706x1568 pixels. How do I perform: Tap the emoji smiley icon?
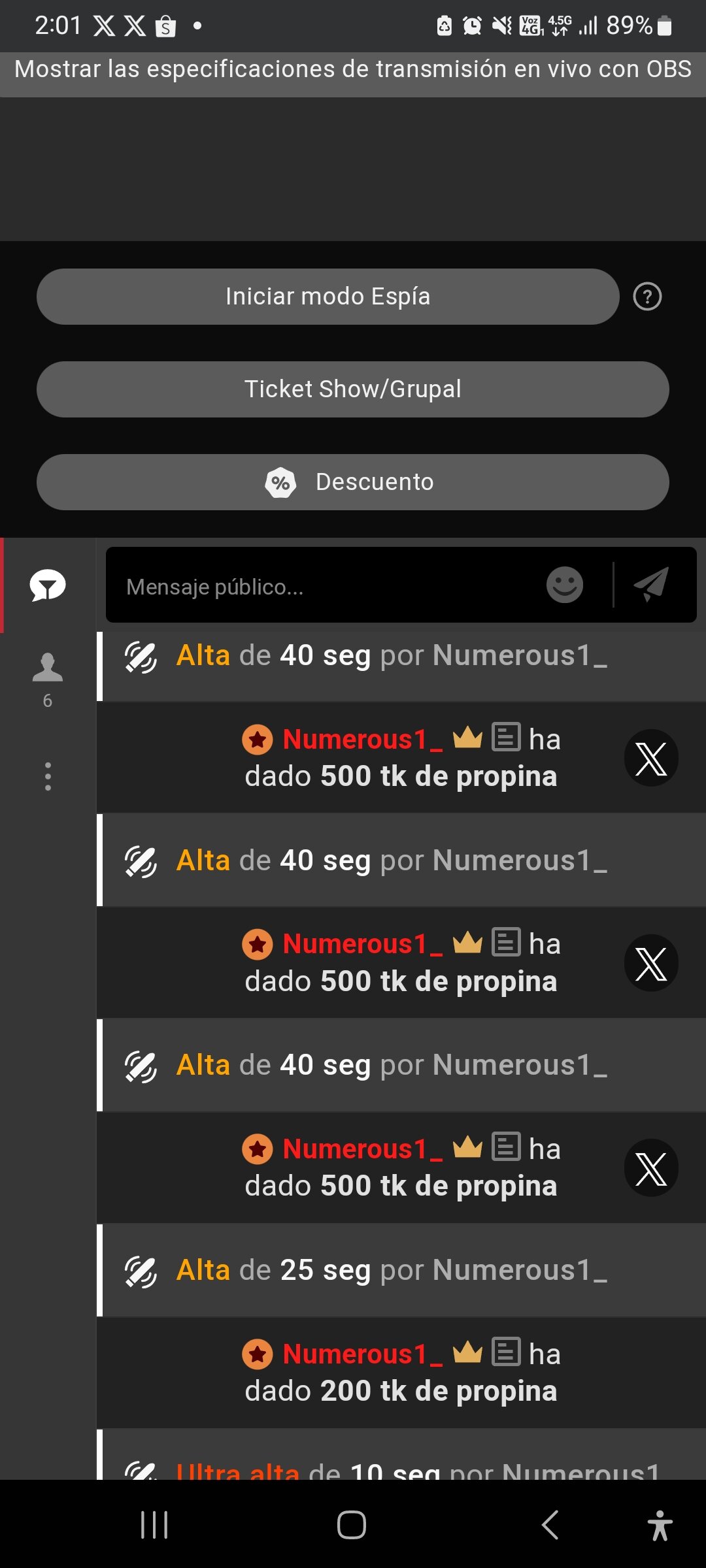click(564, 585)
